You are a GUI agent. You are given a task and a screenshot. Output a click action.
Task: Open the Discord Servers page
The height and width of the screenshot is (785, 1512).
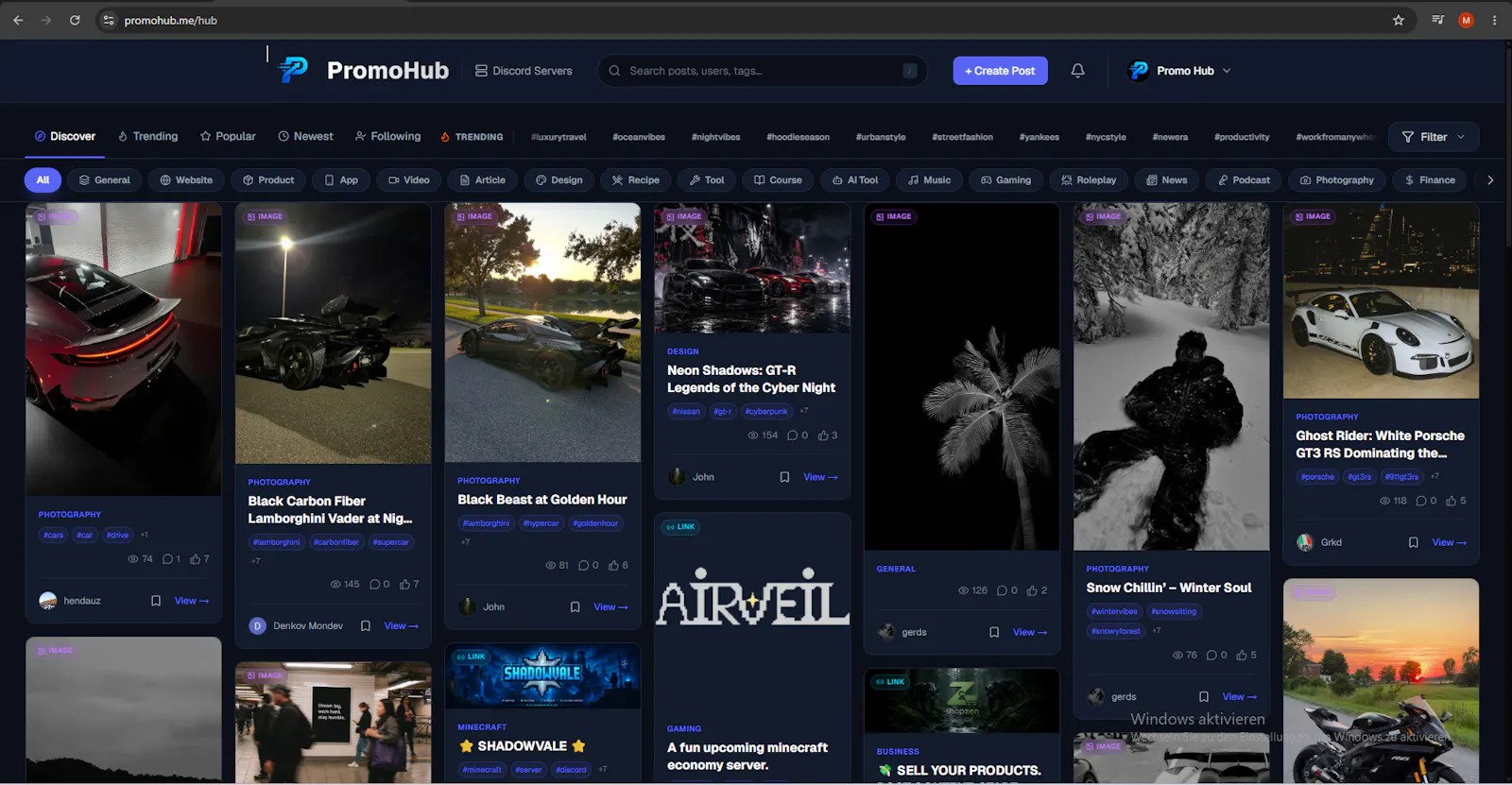(x=524, y=71)
